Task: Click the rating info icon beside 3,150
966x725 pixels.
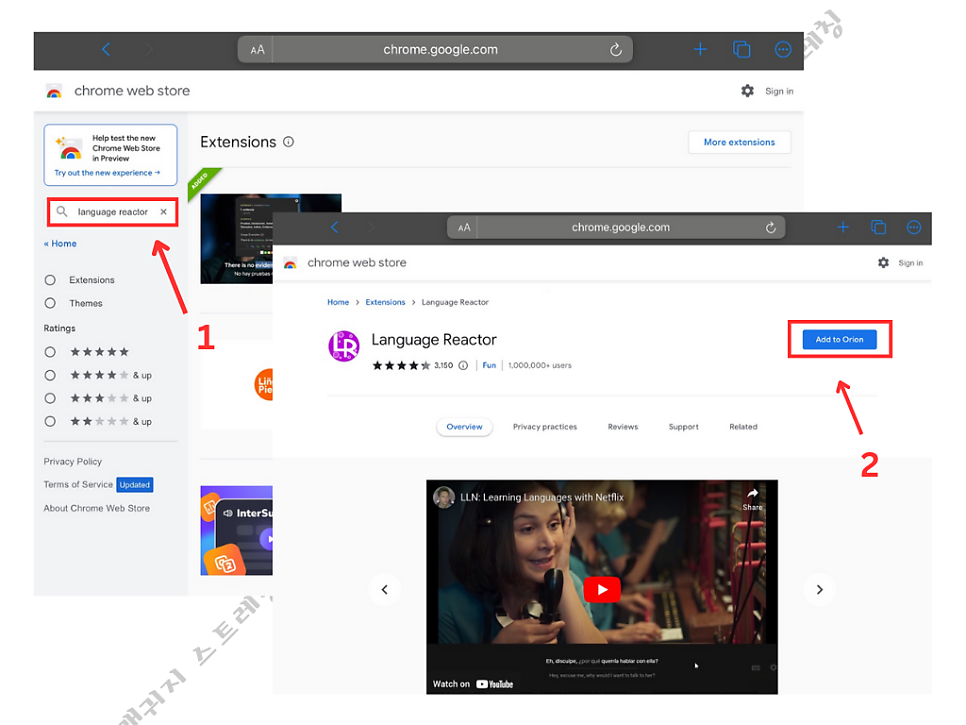Action: pos(463,365)
